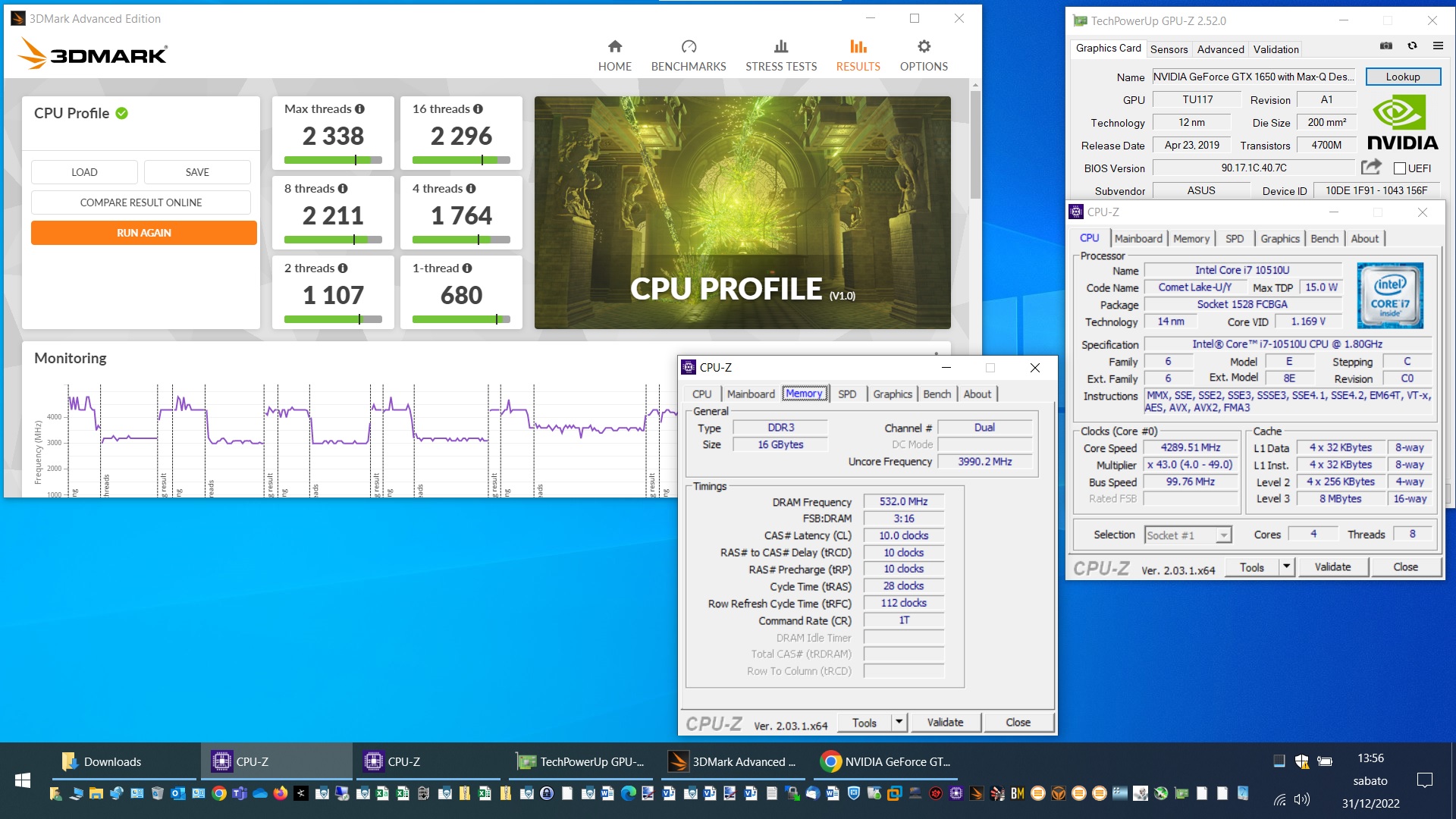This screenshot has width=1456, height=819.
Task: Toggle UEFI checkbox in GPU-Z
Action: (1400, 168)
